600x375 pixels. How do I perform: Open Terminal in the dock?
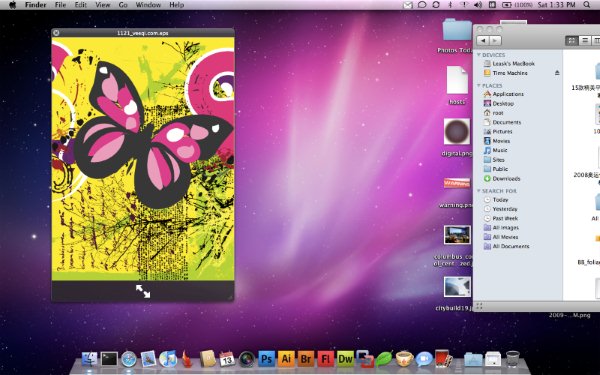click(109, 359)
